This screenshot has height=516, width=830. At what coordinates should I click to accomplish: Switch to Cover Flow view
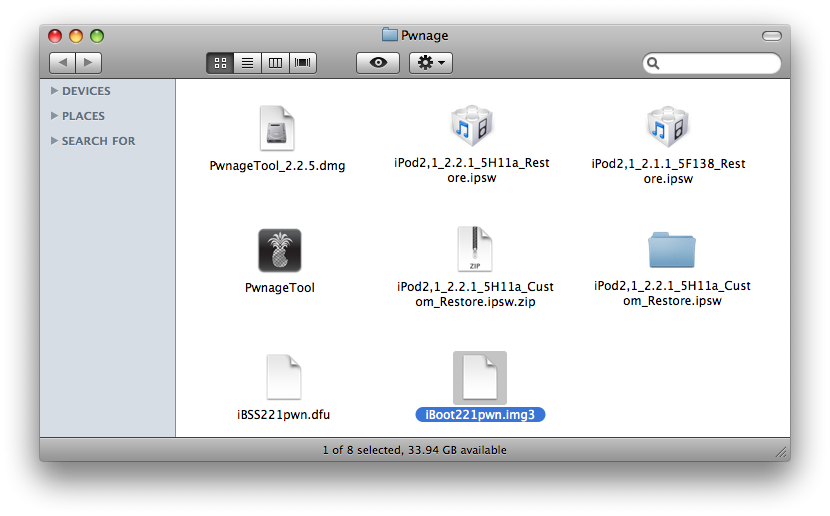point(302,63)
